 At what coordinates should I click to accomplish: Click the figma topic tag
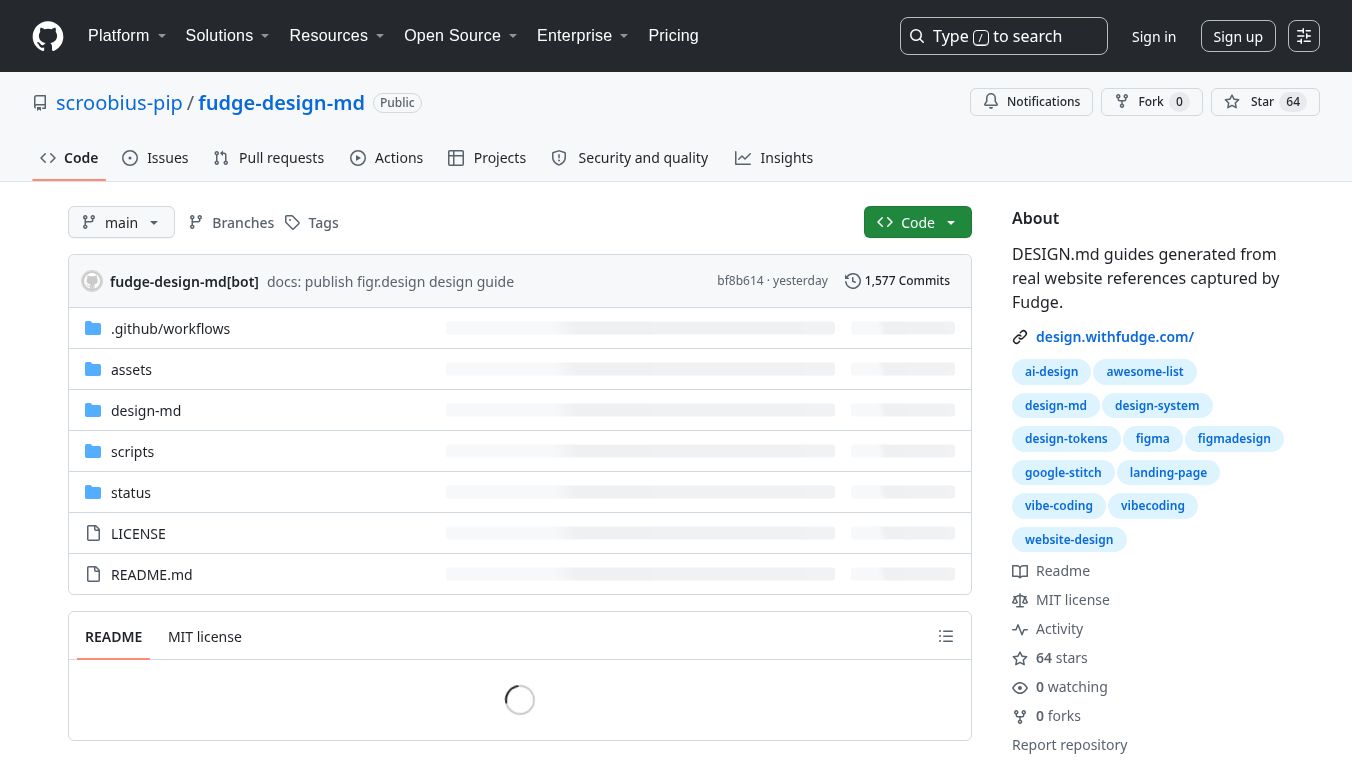coord(1152,439)
